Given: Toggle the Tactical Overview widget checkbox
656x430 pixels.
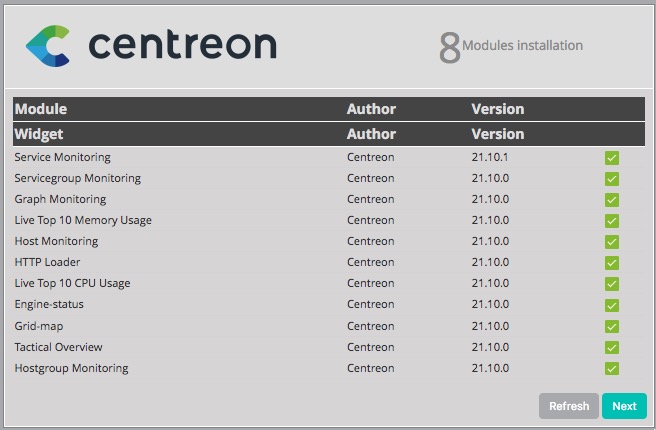Looking at the screenshot, I should pyautogui.click(x=612, y=348).
